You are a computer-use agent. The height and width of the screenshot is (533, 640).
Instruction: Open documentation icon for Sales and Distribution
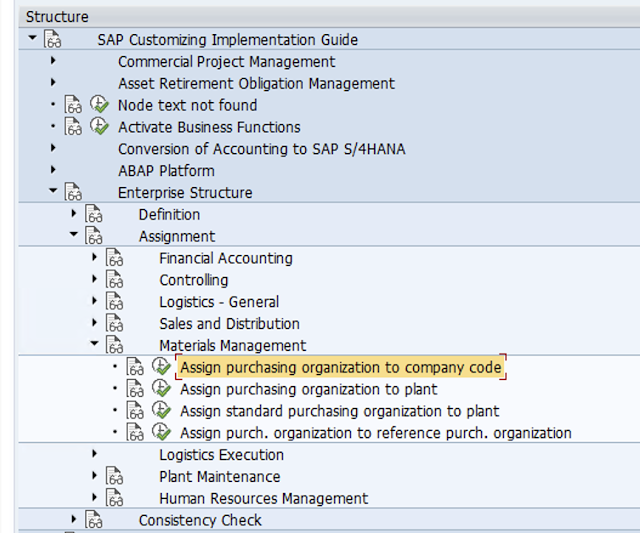coord(115,323)
